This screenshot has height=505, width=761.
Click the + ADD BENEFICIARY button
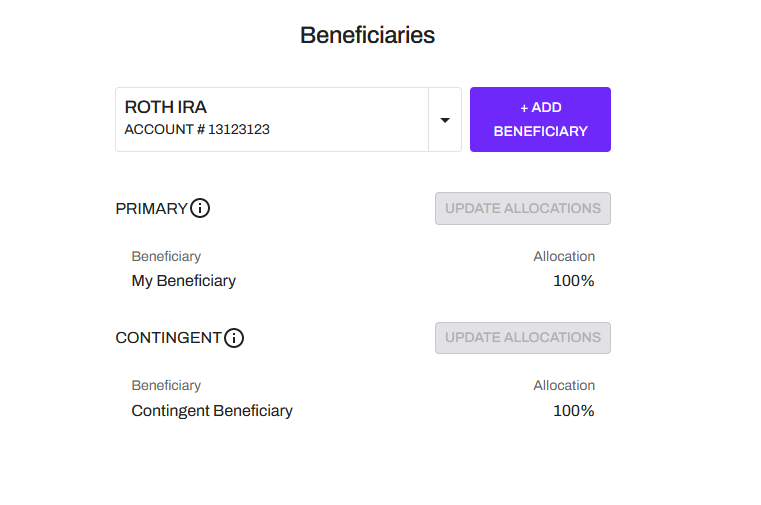540,119
